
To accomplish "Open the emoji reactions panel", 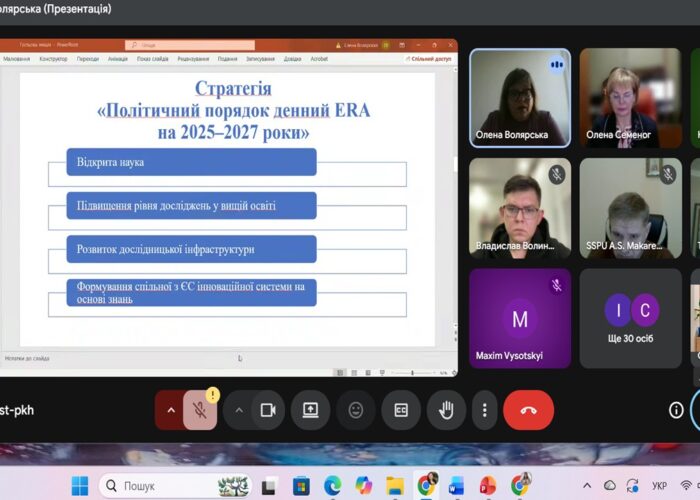I will 356,410.
